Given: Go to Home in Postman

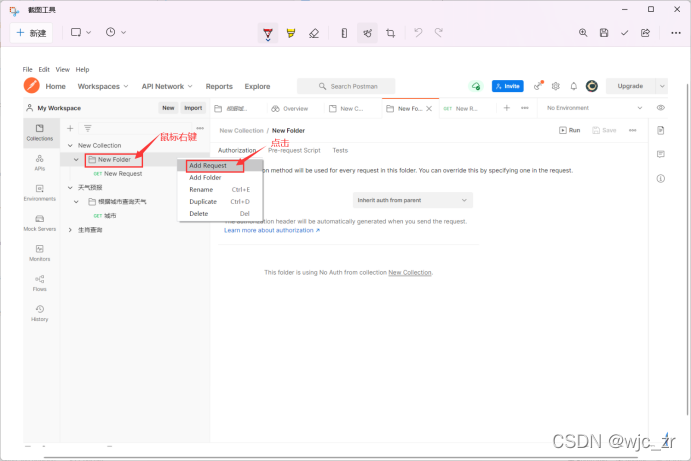Looking at the screenshot, I should pyautogui.click(x=56, y=86).
